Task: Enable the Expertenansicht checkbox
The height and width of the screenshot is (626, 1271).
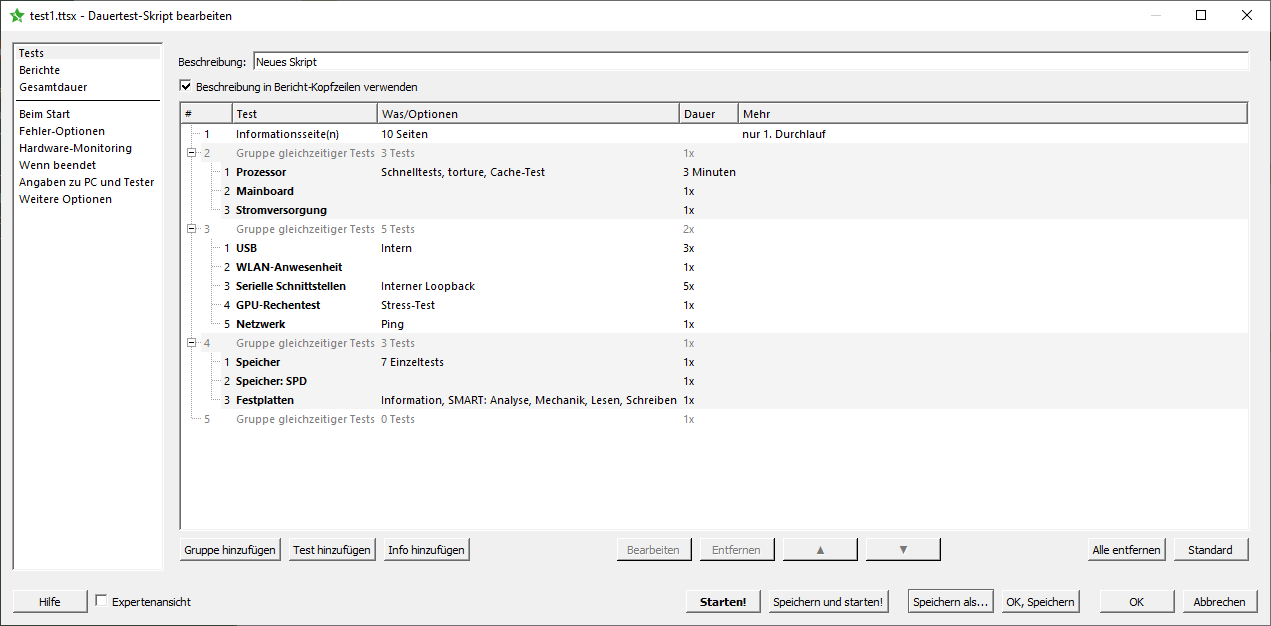Action: coord(101,601)
